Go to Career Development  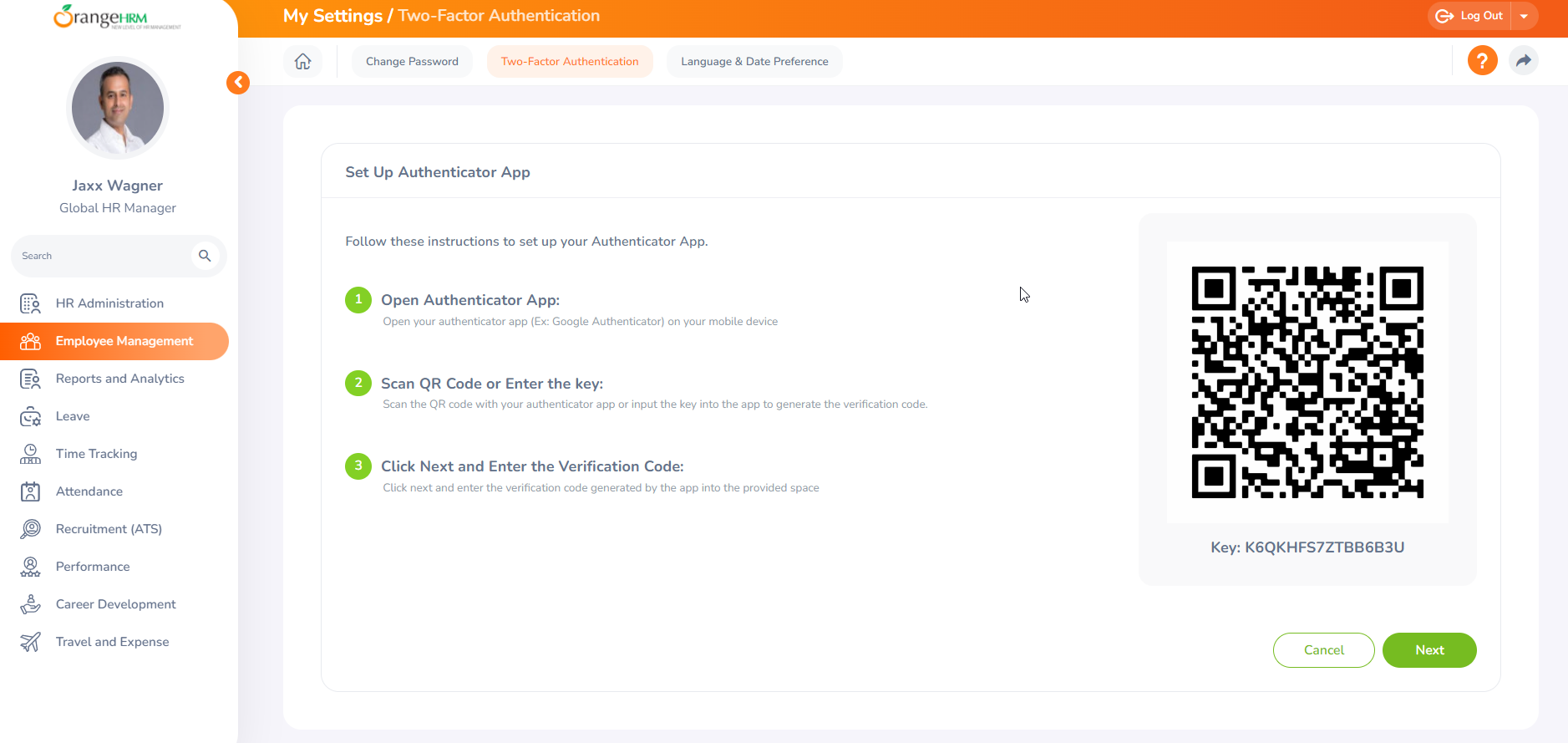coord(114,604)
